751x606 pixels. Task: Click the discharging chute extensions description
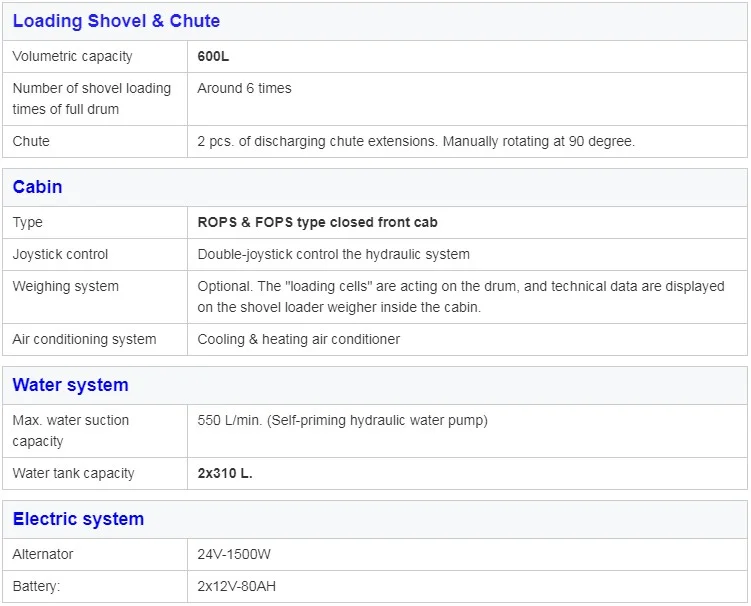(x=416, y=141)
